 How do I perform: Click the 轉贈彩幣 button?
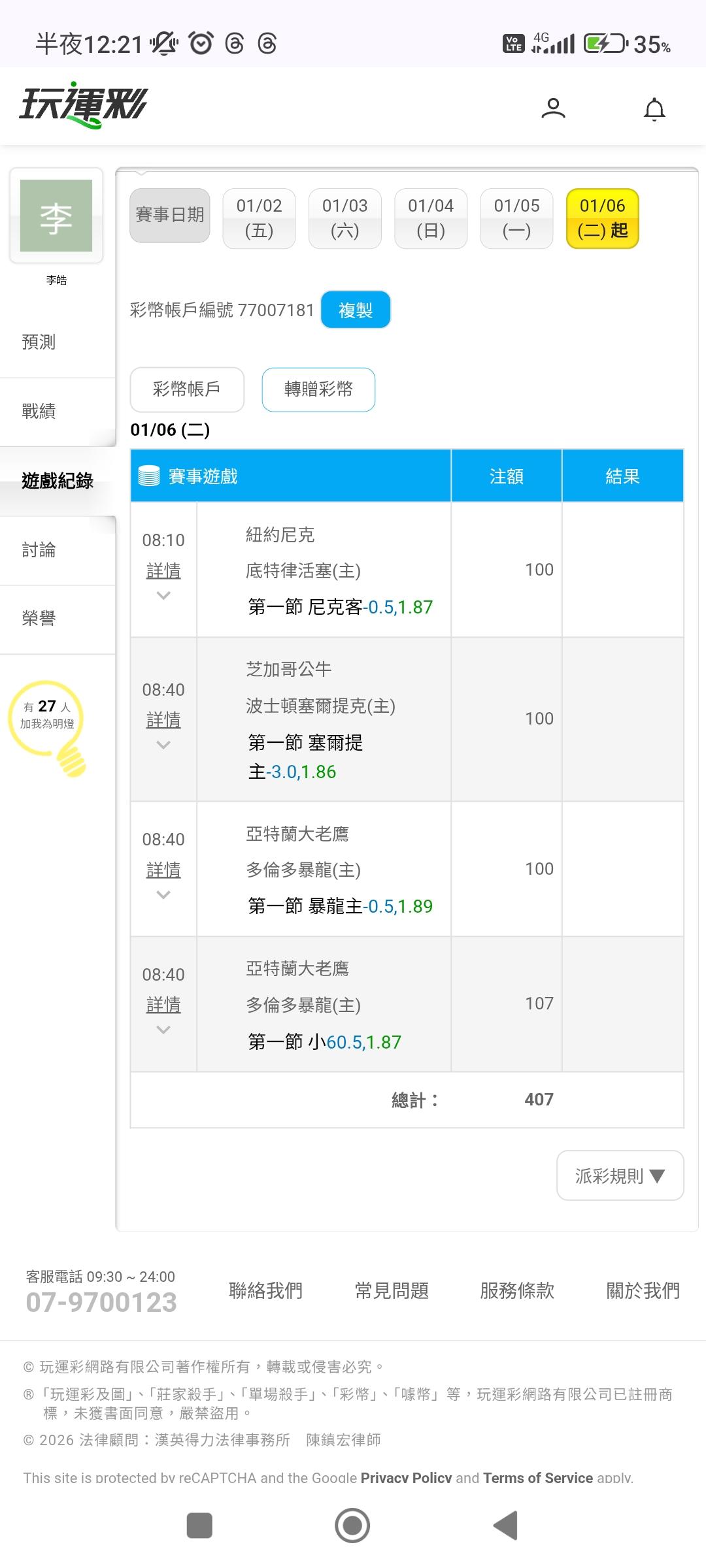tap(318, 389)
